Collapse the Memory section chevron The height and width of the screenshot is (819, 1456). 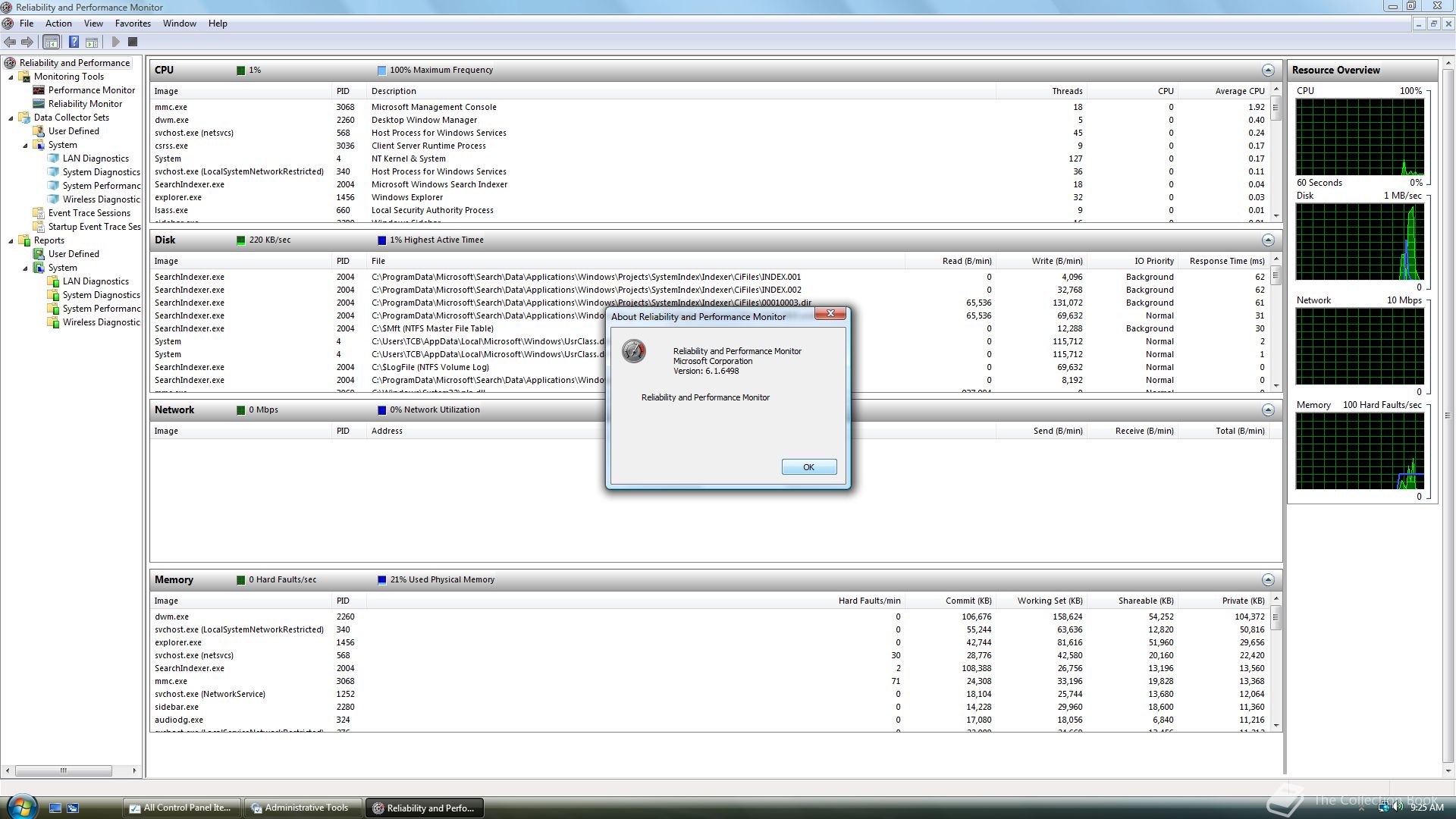(1268, 580)
